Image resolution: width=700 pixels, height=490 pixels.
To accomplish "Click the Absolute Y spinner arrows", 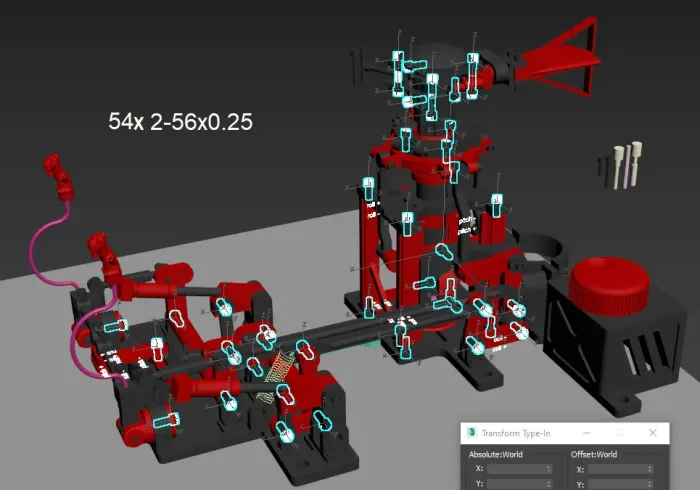I will click(549, 484).
